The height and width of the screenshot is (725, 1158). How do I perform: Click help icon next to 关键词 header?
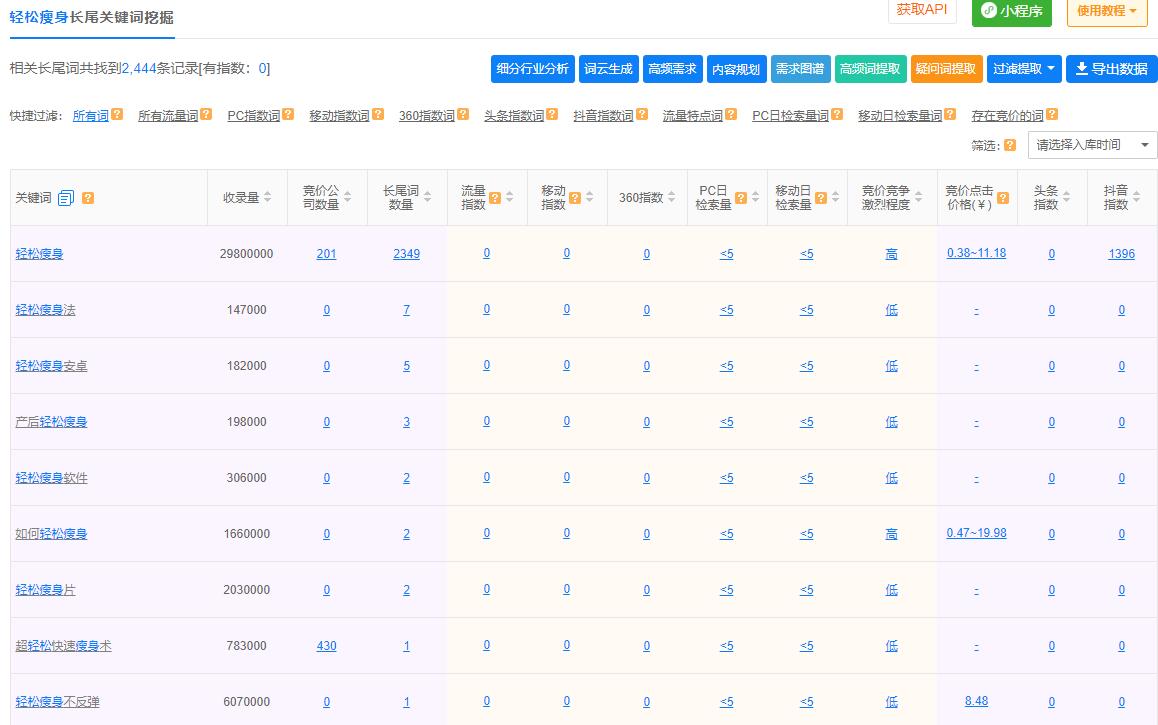coord(88,198)
